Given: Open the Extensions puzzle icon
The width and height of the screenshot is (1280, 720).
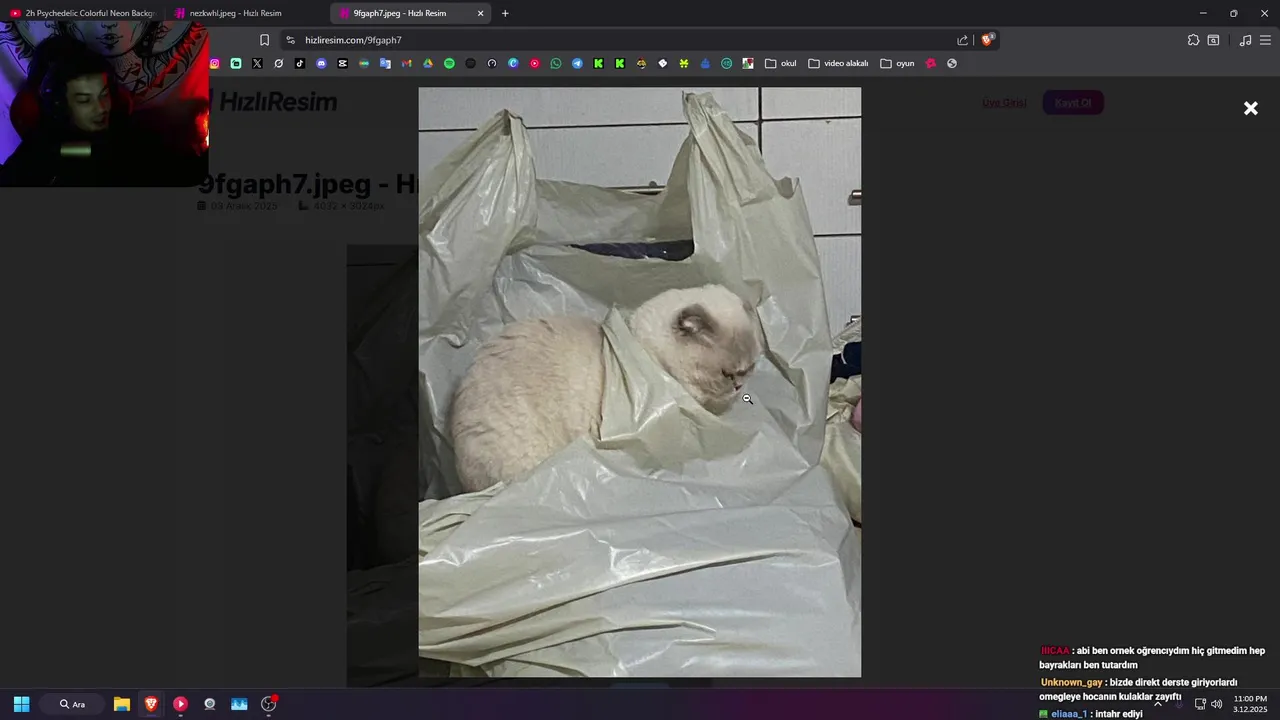Looking at the screenshot, I should pyautogui.click(x=1193, y=40).
